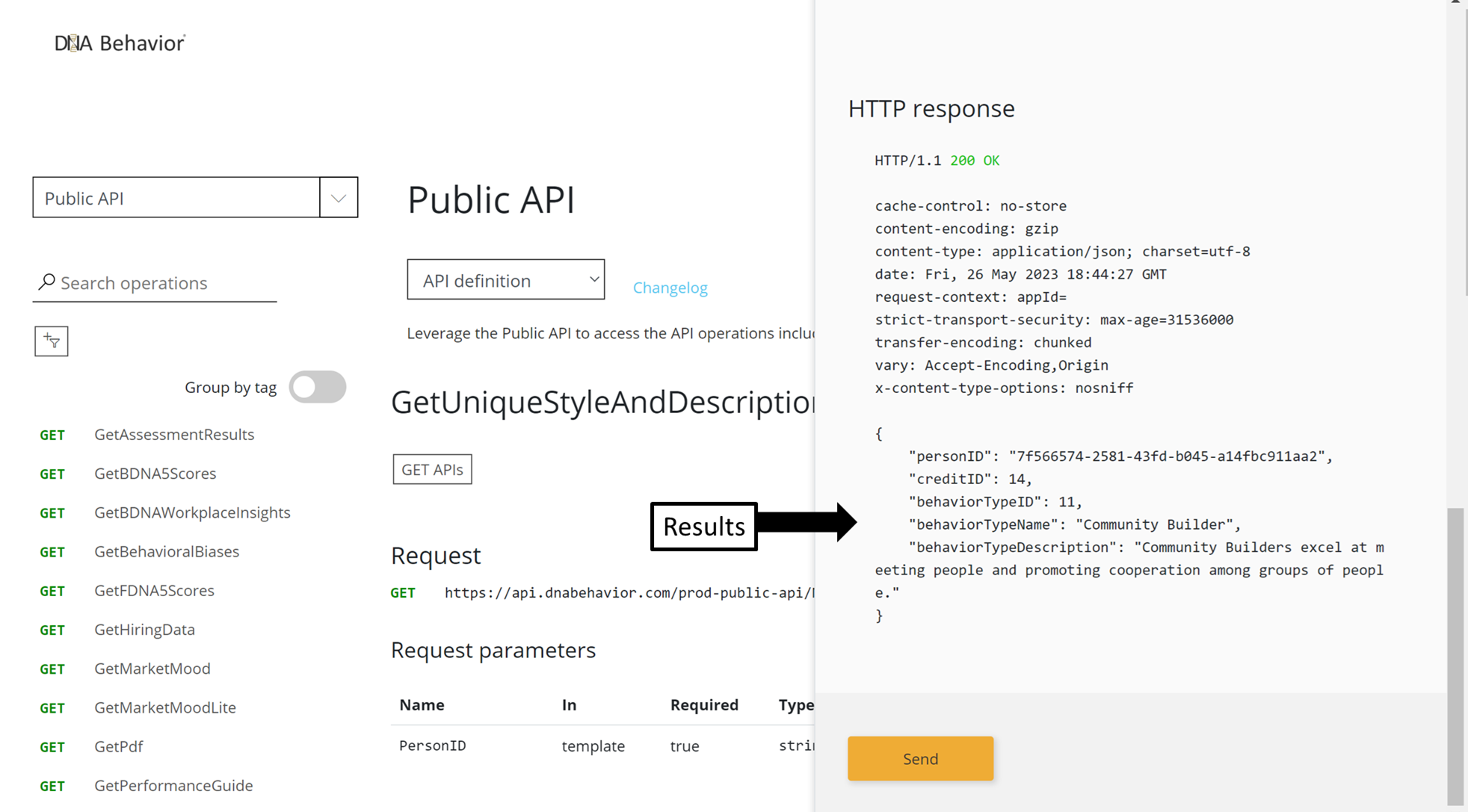Open the Changelog link
The width and height of the screenshot is (1468, 812).
click(670, 288)
